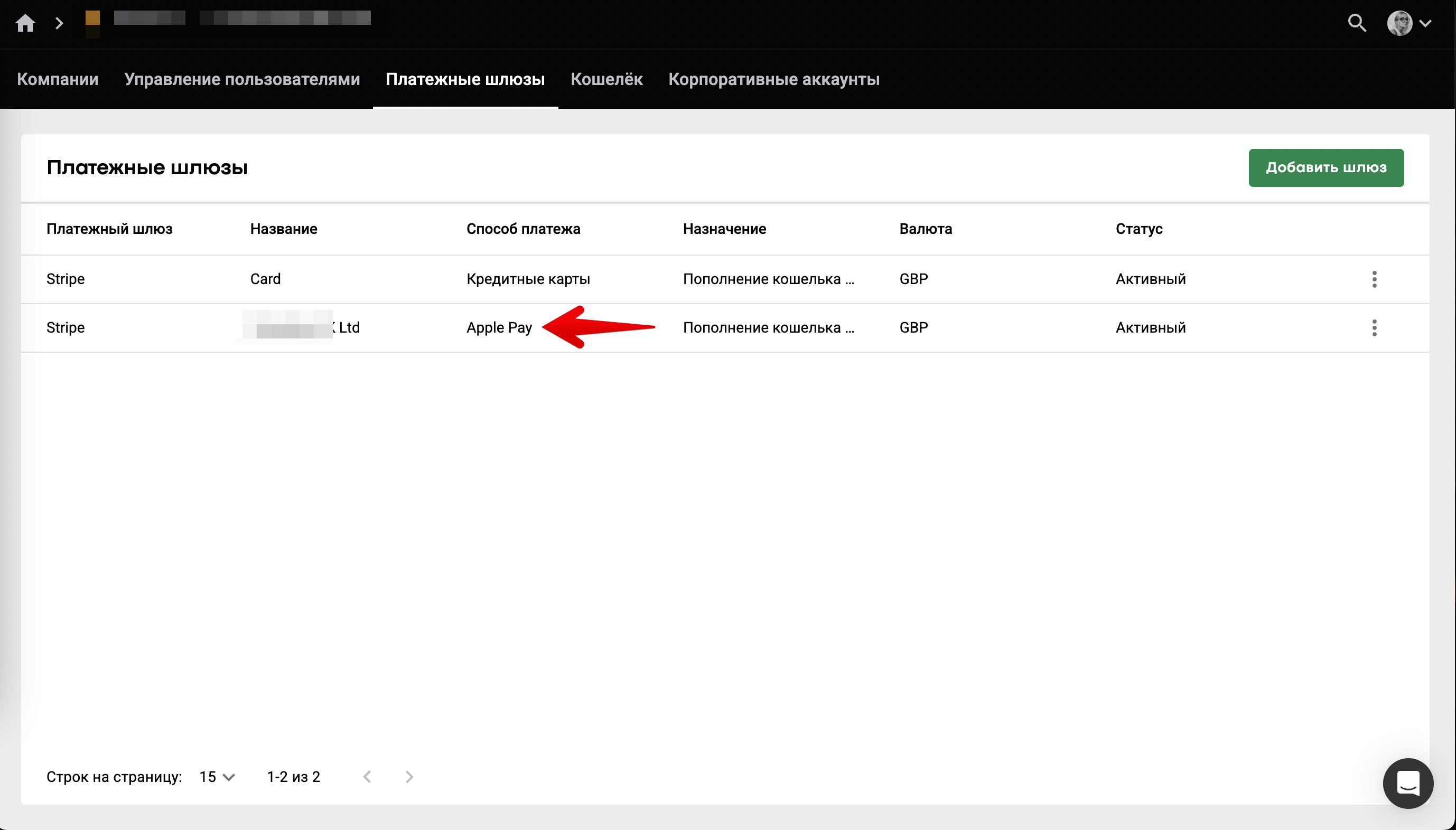Screen dimensions: 1456x830
Task: Click the home icon in breadcrumb
Action: coord(25,23)
